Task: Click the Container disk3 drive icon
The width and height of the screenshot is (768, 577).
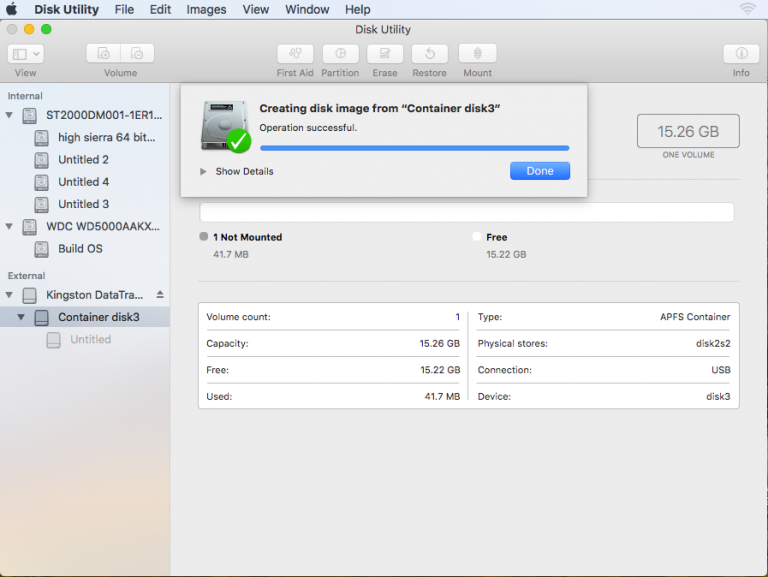Action: tap(42, 317)
